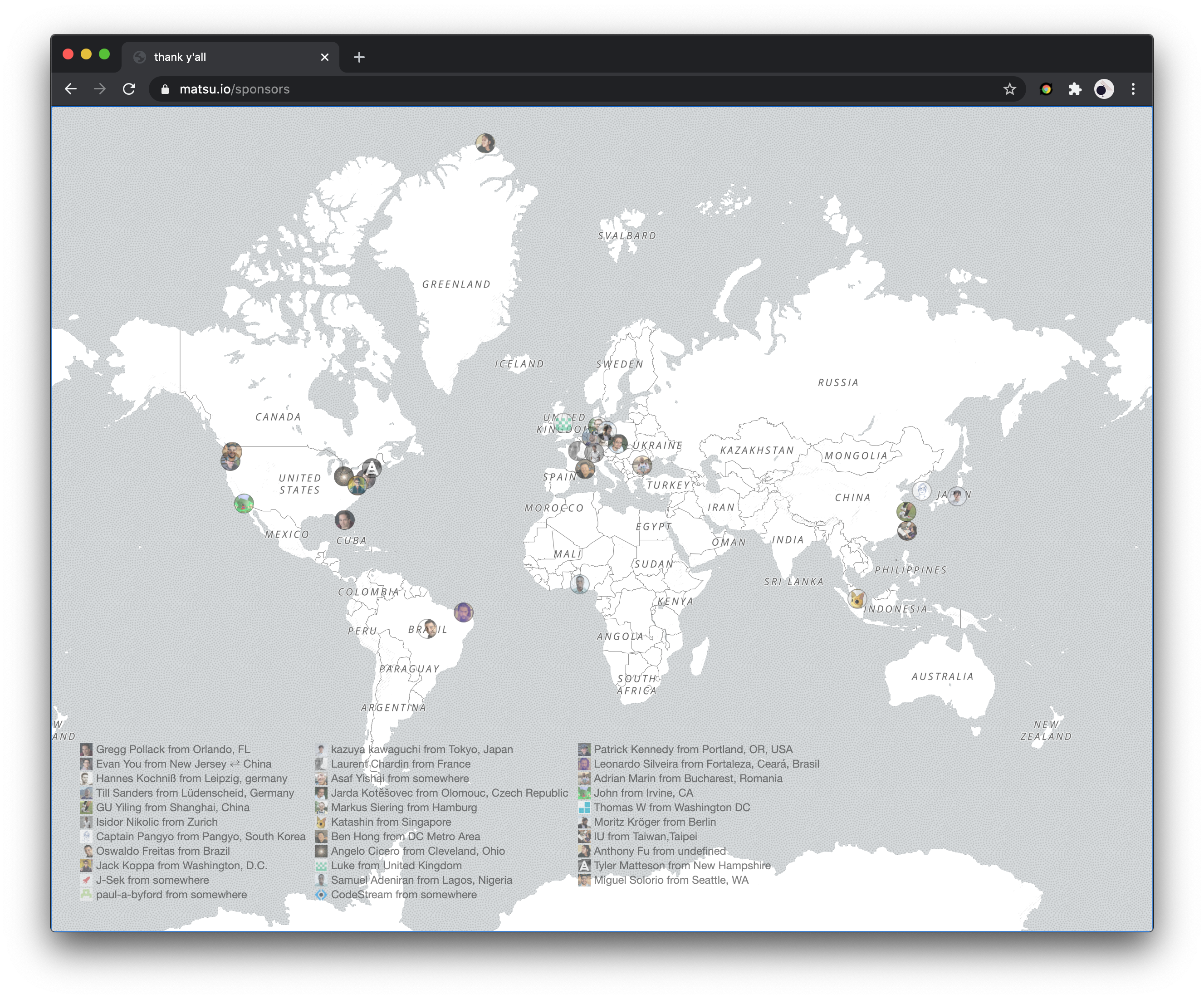Click the CodeStream logo in sponsor list
Viewport: 1204px width, 999px height.
tap(321, 895)
